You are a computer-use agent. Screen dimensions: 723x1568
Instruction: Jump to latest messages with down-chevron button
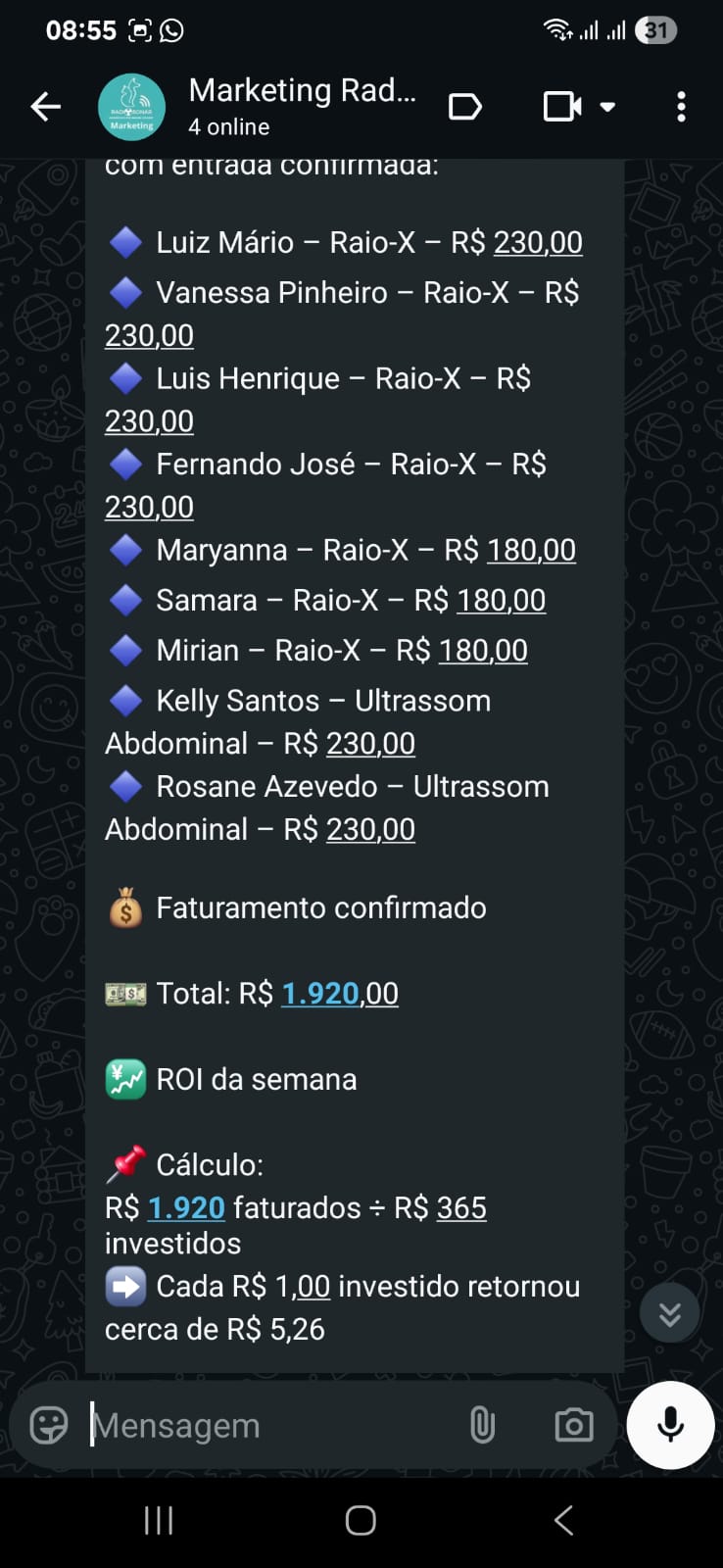[x=669, y=1313]
